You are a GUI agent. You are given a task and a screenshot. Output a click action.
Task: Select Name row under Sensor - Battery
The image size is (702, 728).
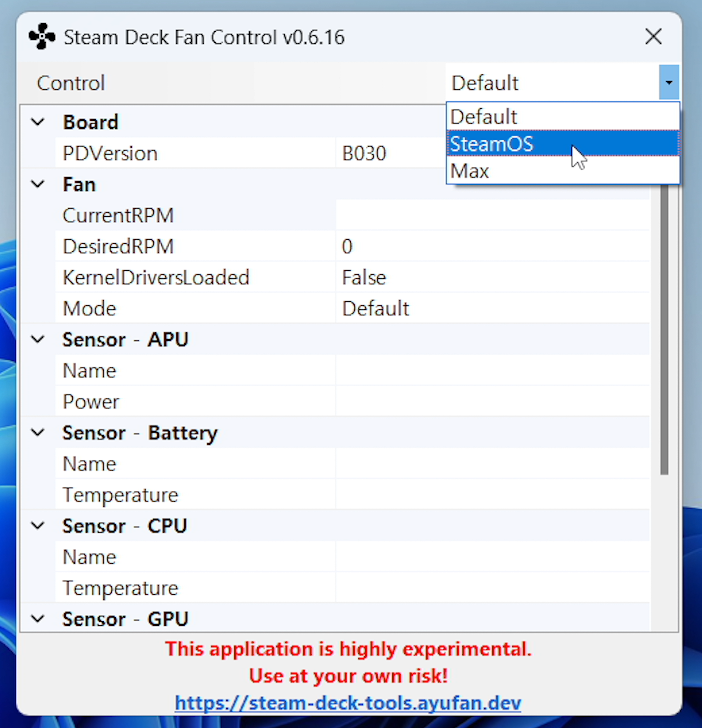(x=352, y=464)
